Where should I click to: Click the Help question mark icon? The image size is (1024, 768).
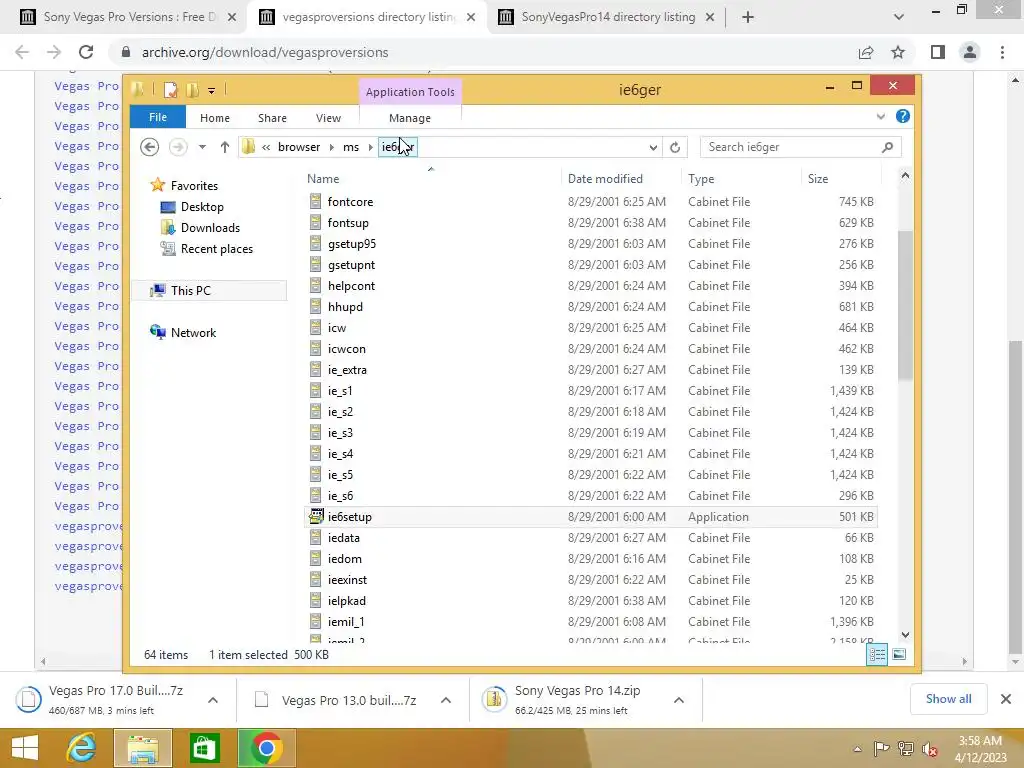[903, 116]
